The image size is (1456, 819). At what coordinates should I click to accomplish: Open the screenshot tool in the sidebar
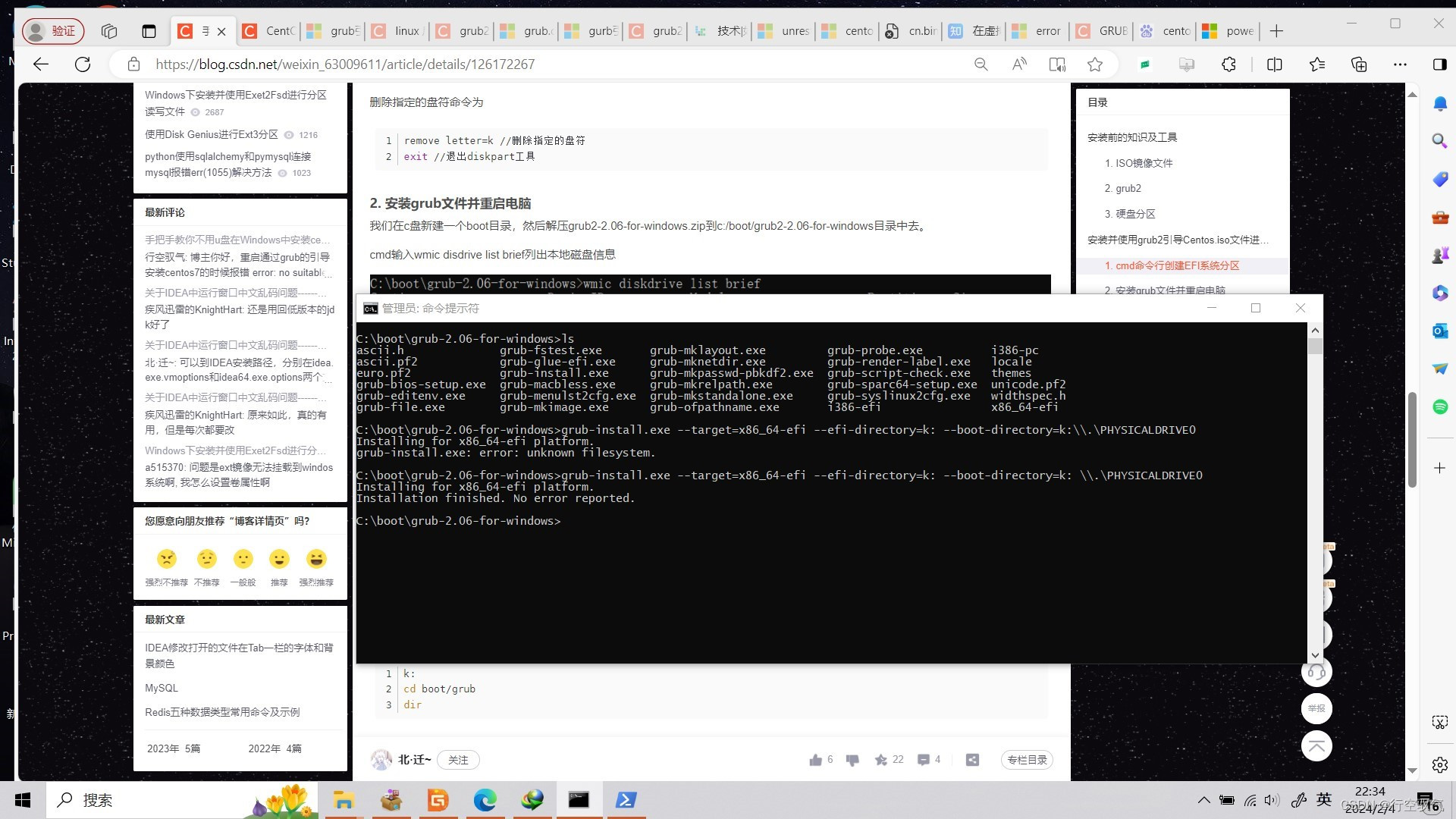[1440, 722]
